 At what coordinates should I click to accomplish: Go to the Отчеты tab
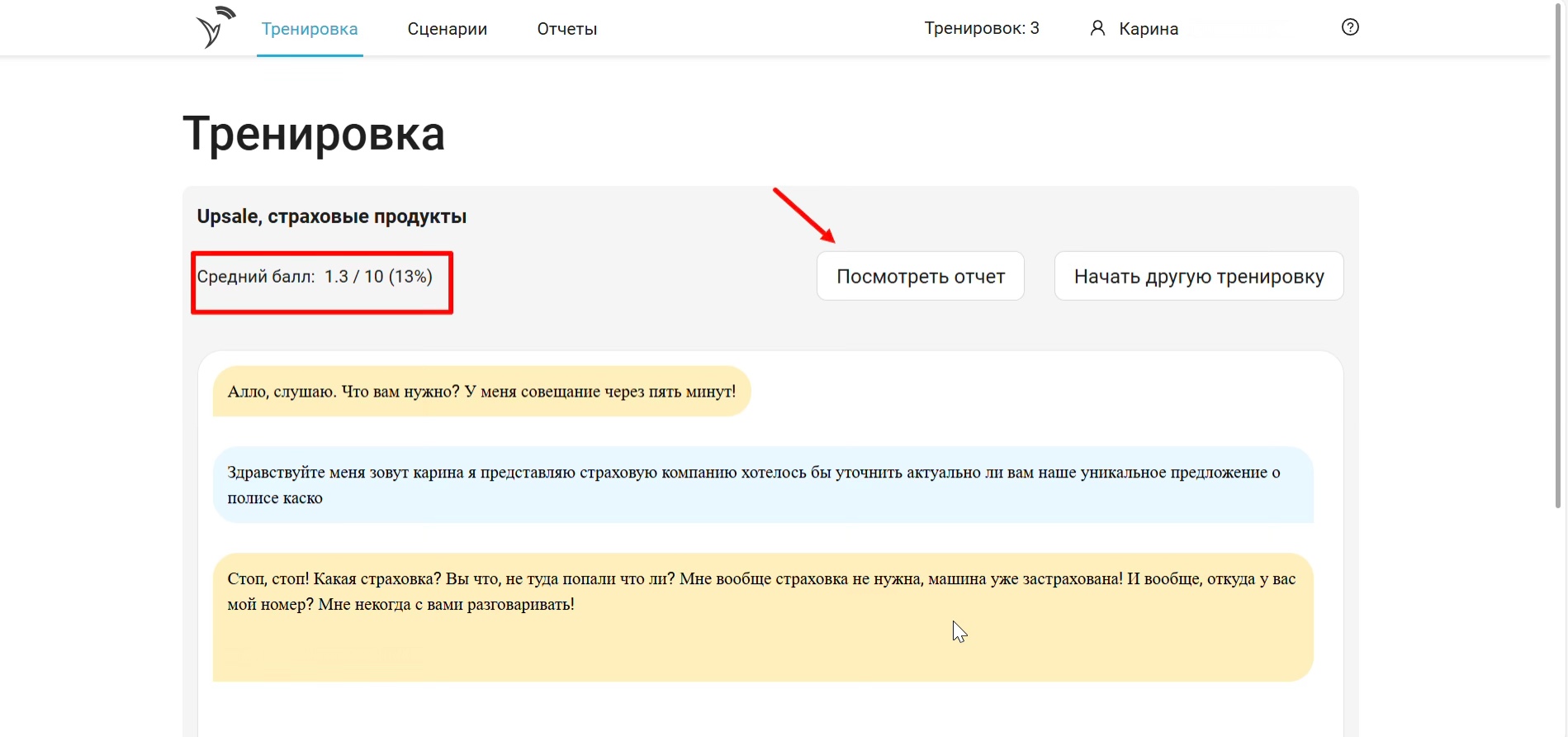[566, 29]
